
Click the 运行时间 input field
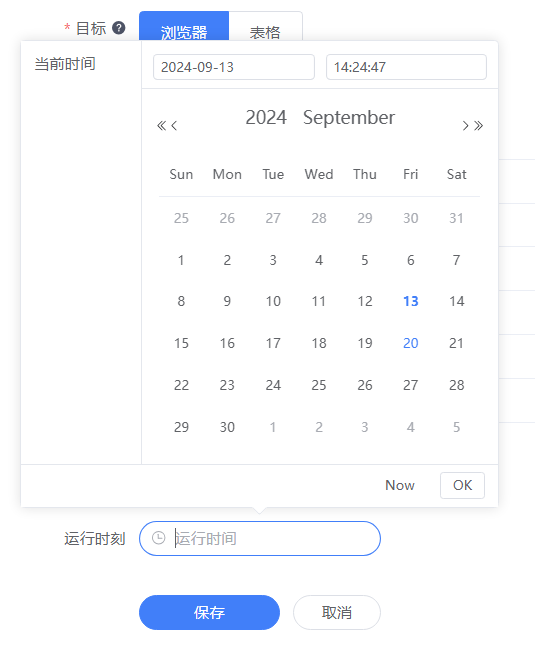pyautogui.click(x=260, y=538)
